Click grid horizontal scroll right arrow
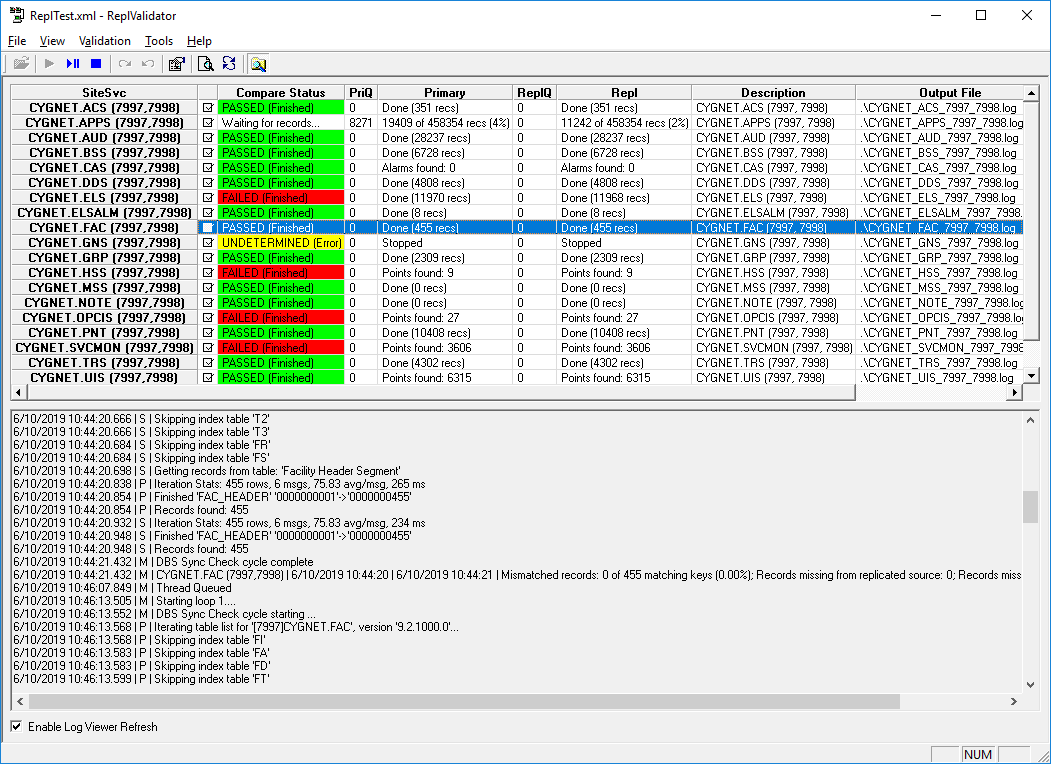Image resolution: width=1051 pixels, height=764 pixels. click(x=1015, y=393)
